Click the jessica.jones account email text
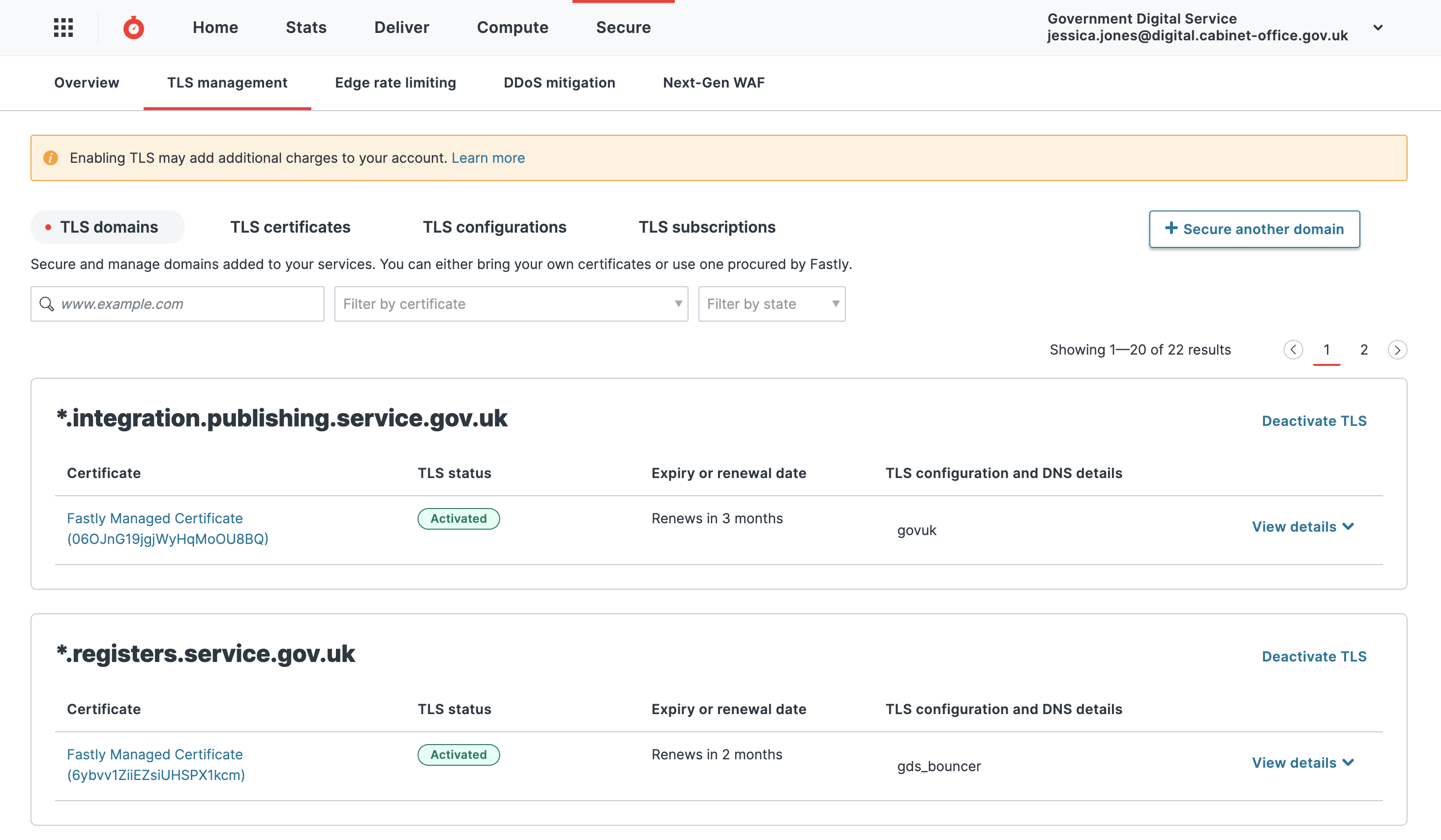This screenshot has width=1441, height=840. pos(1198,35)
